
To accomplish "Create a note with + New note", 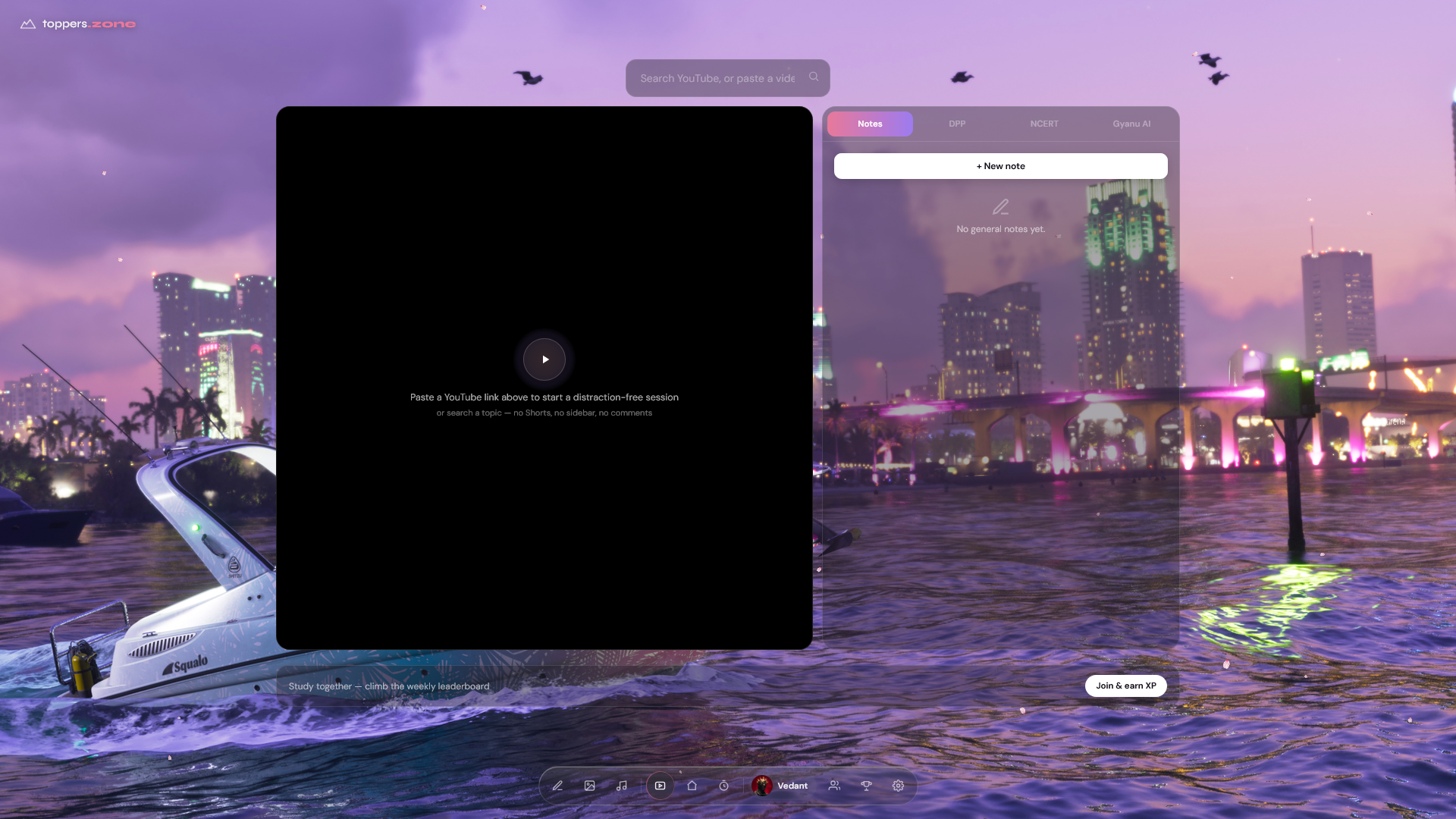I will 1000,166.
